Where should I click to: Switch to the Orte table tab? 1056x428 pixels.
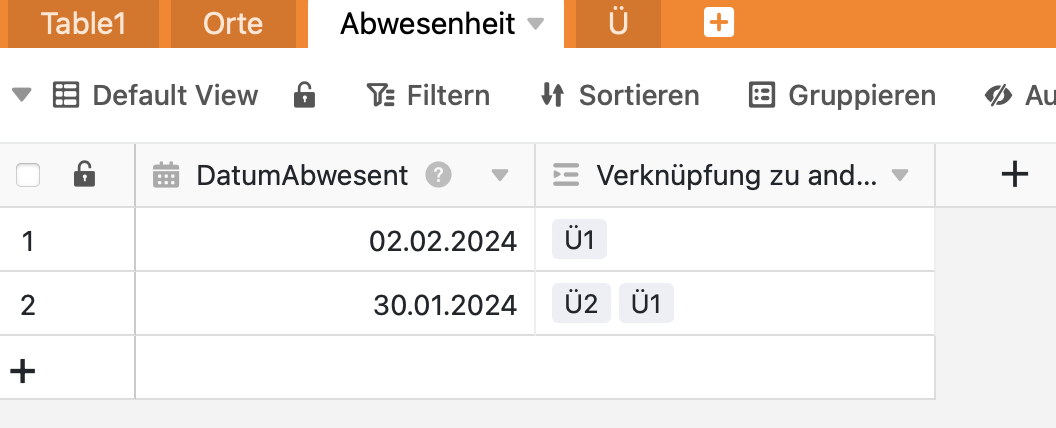point(233,24)
